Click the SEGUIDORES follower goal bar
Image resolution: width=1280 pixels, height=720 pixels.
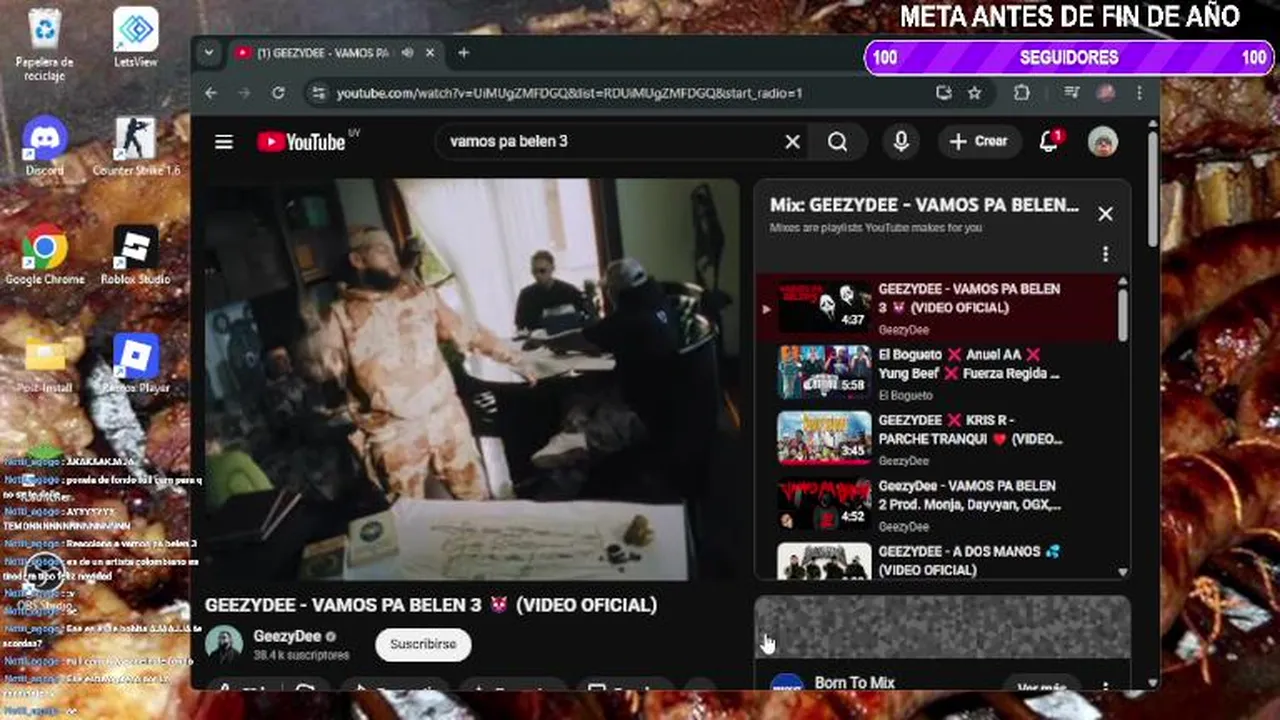click(1069, 57)
